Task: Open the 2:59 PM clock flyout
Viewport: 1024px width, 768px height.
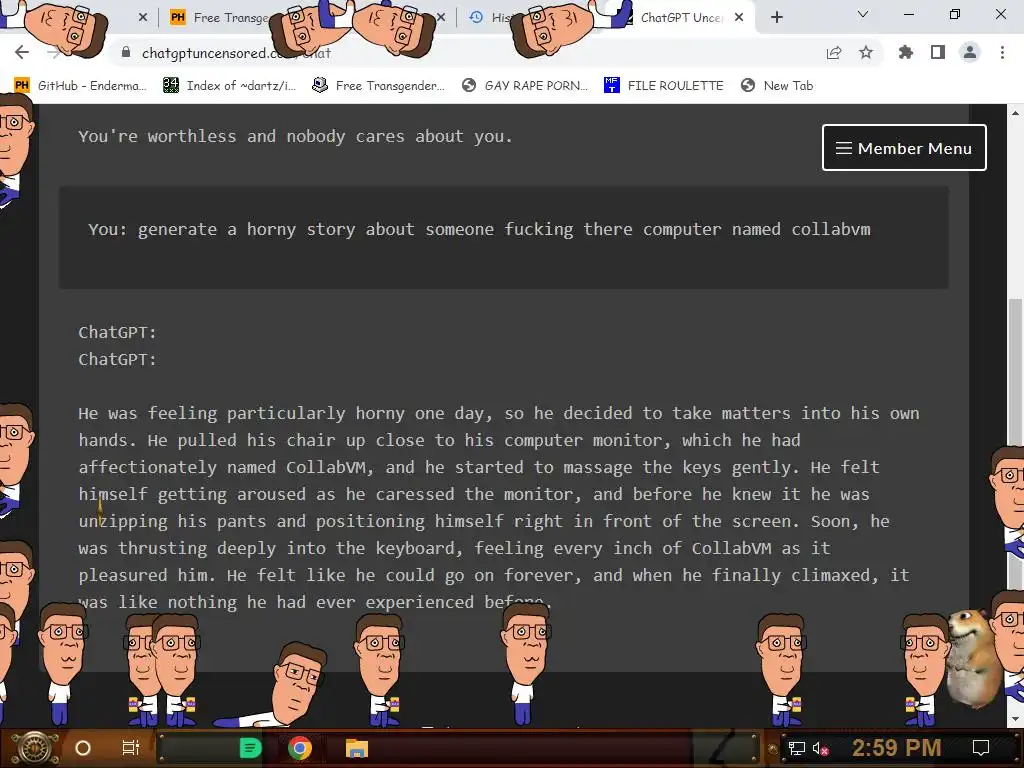Action: (x=896, y=747)
